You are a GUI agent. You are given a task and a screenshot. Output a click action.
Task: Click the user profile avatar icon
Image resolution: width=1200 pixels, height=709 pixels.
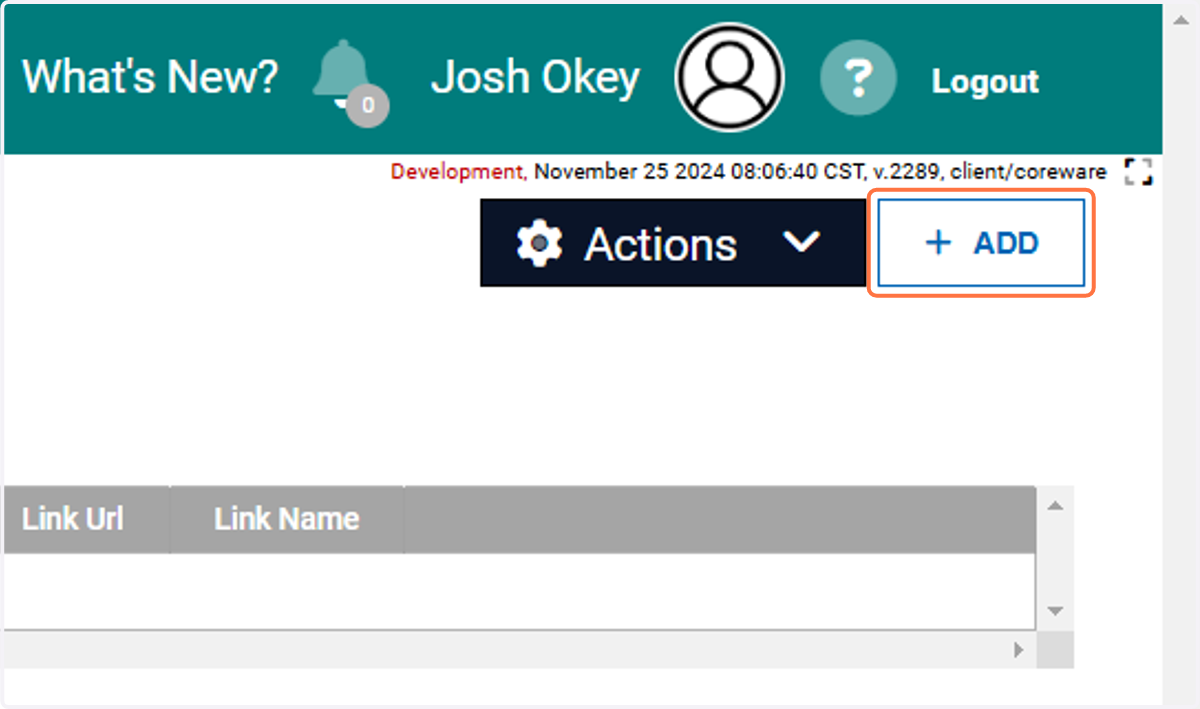coord(730,78)
